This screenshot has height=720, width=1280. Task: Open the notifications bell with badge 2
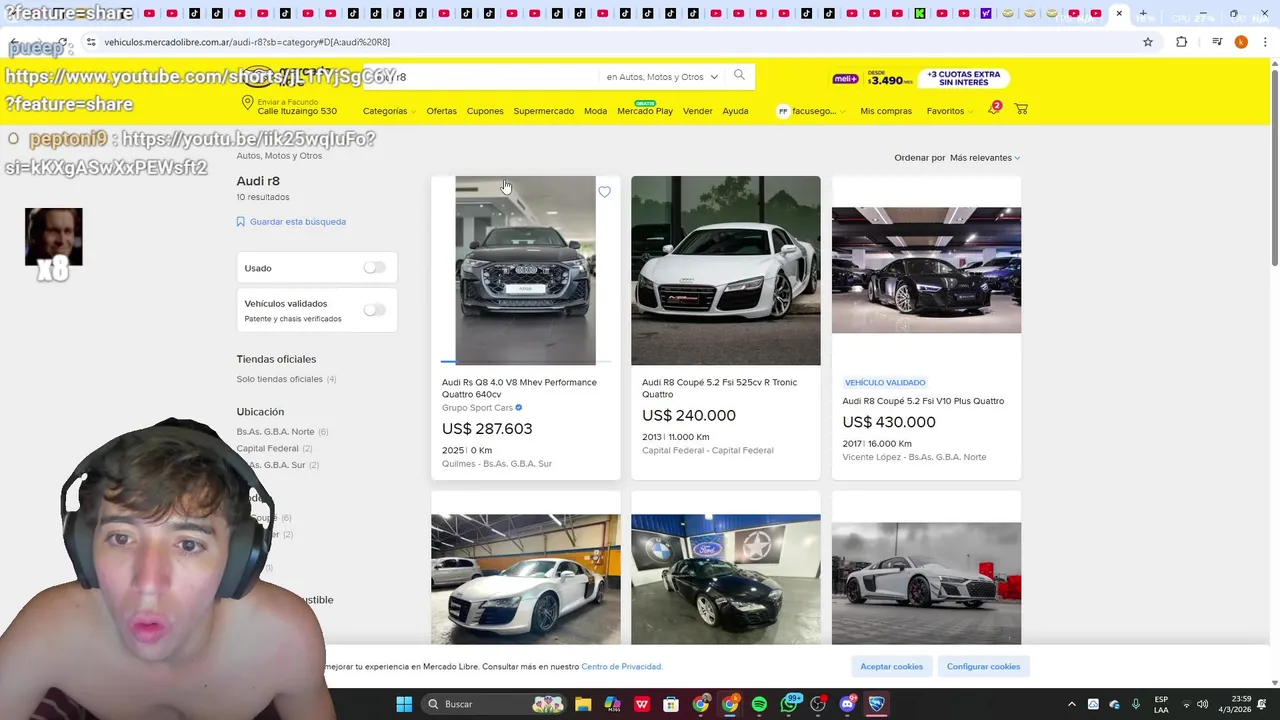coord(994,108)
